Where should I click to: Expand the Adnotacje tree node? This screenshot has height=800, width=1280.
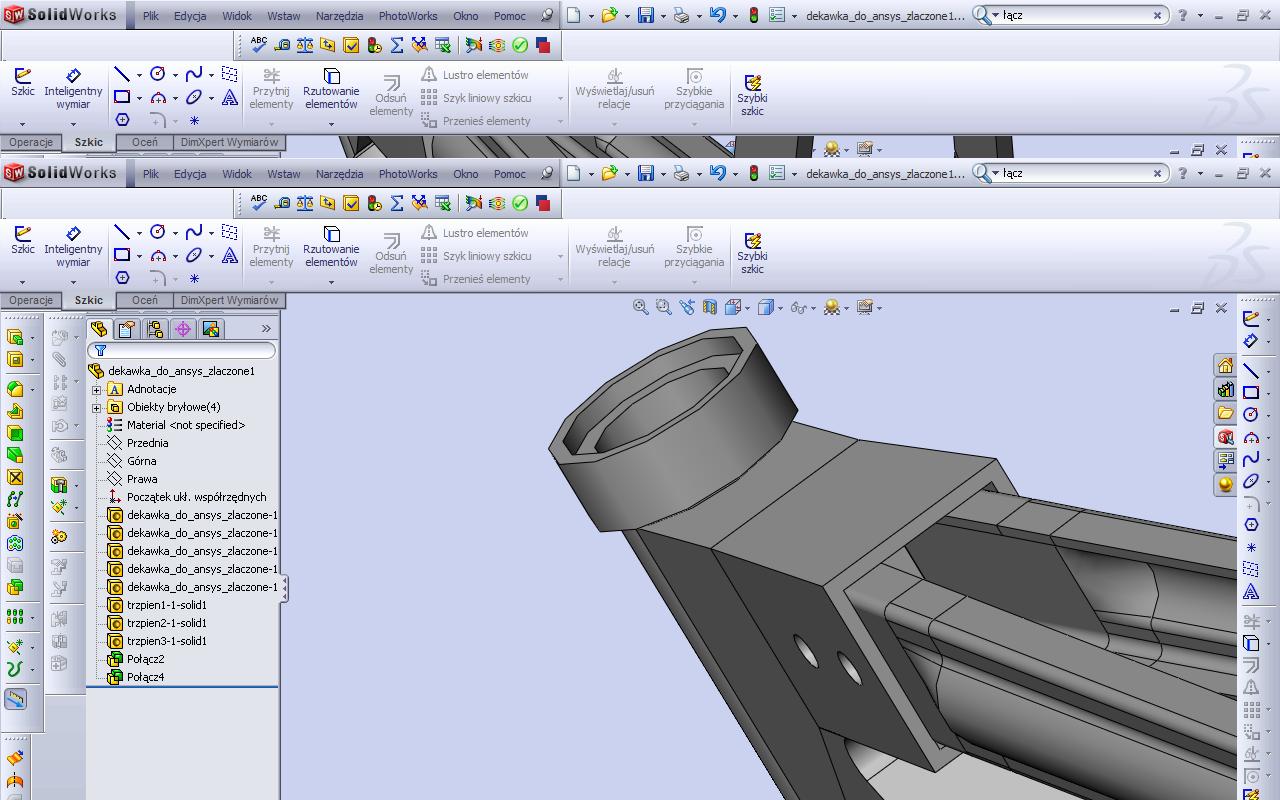pos(97,389)
